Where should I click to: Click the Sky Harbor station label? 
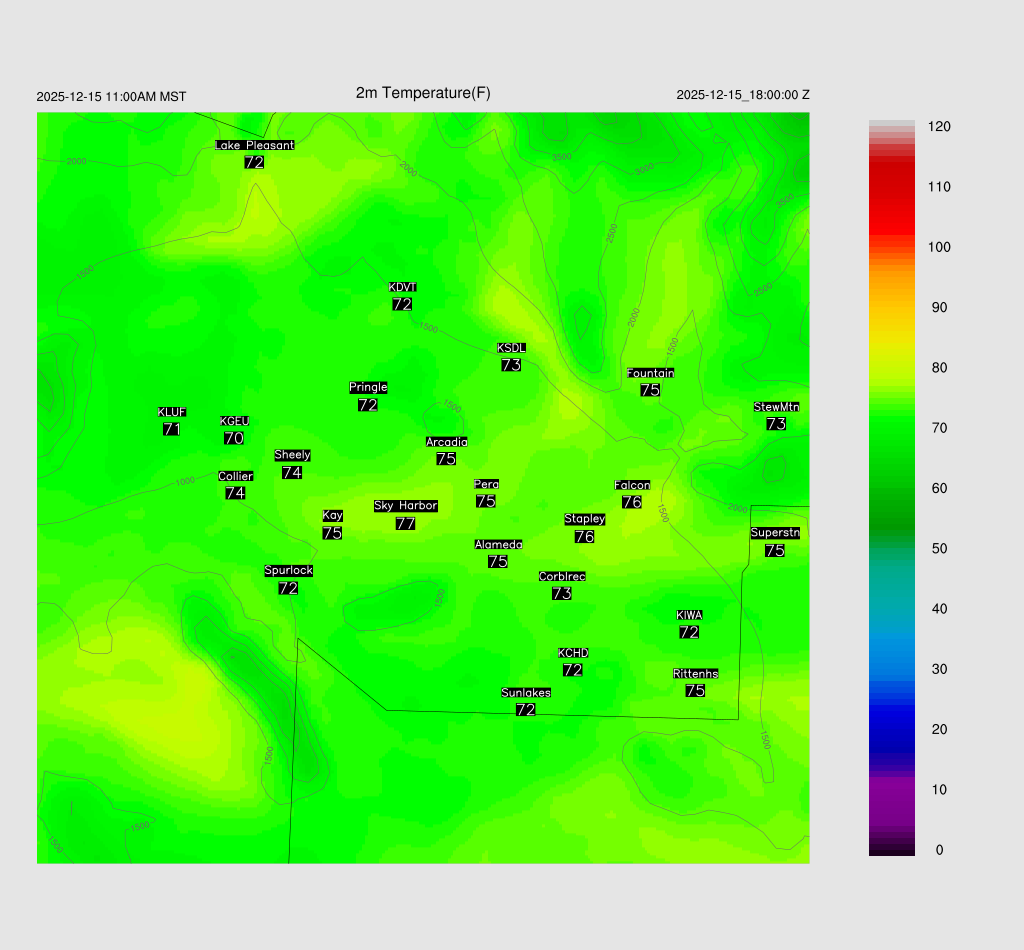[x=405, y=506]
